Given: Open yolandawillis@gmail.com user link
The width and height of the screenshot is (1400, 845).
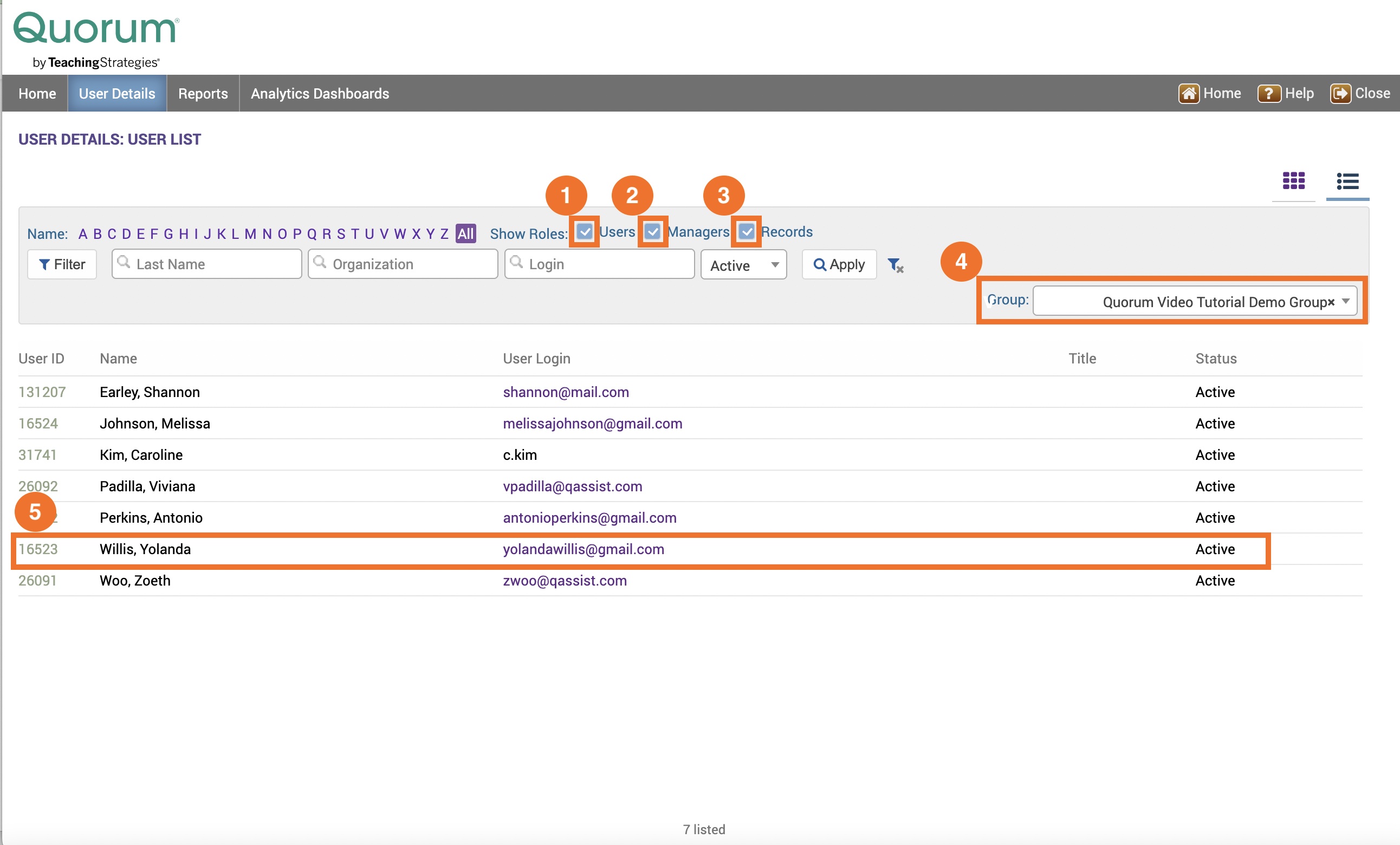Looking at the screenshot, I should (583, 549).
